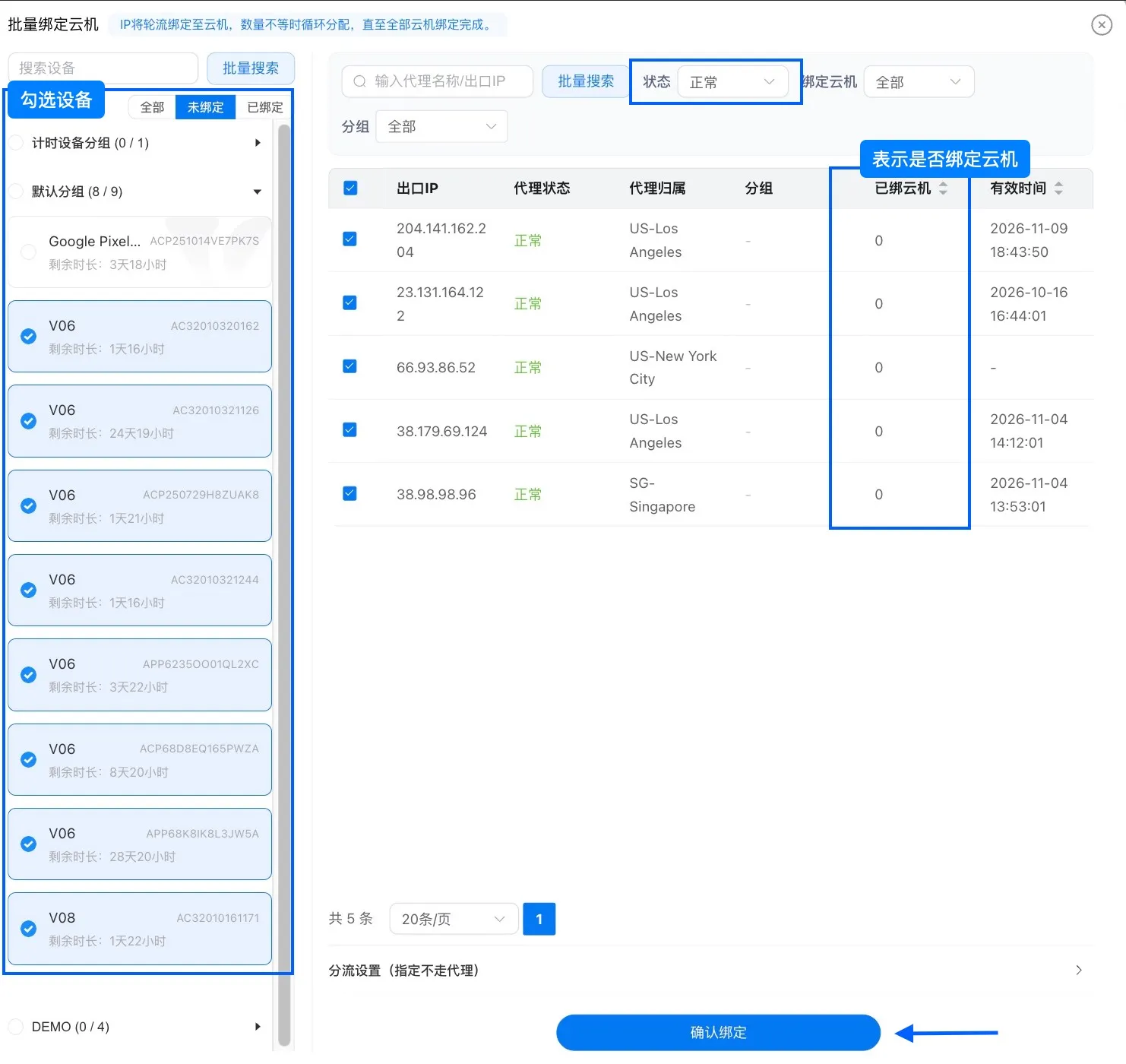Select the 默认分组 group checkbox

pyautogui.click(x=16, y=192)
